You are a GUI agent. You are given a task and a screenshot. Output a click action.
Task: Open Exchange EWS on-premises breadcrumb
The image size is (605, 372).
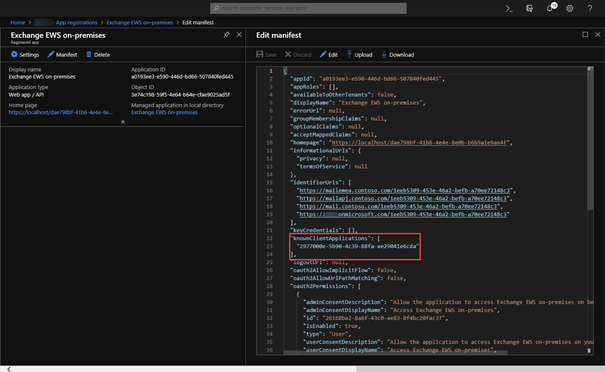click(x=140, y=22)
